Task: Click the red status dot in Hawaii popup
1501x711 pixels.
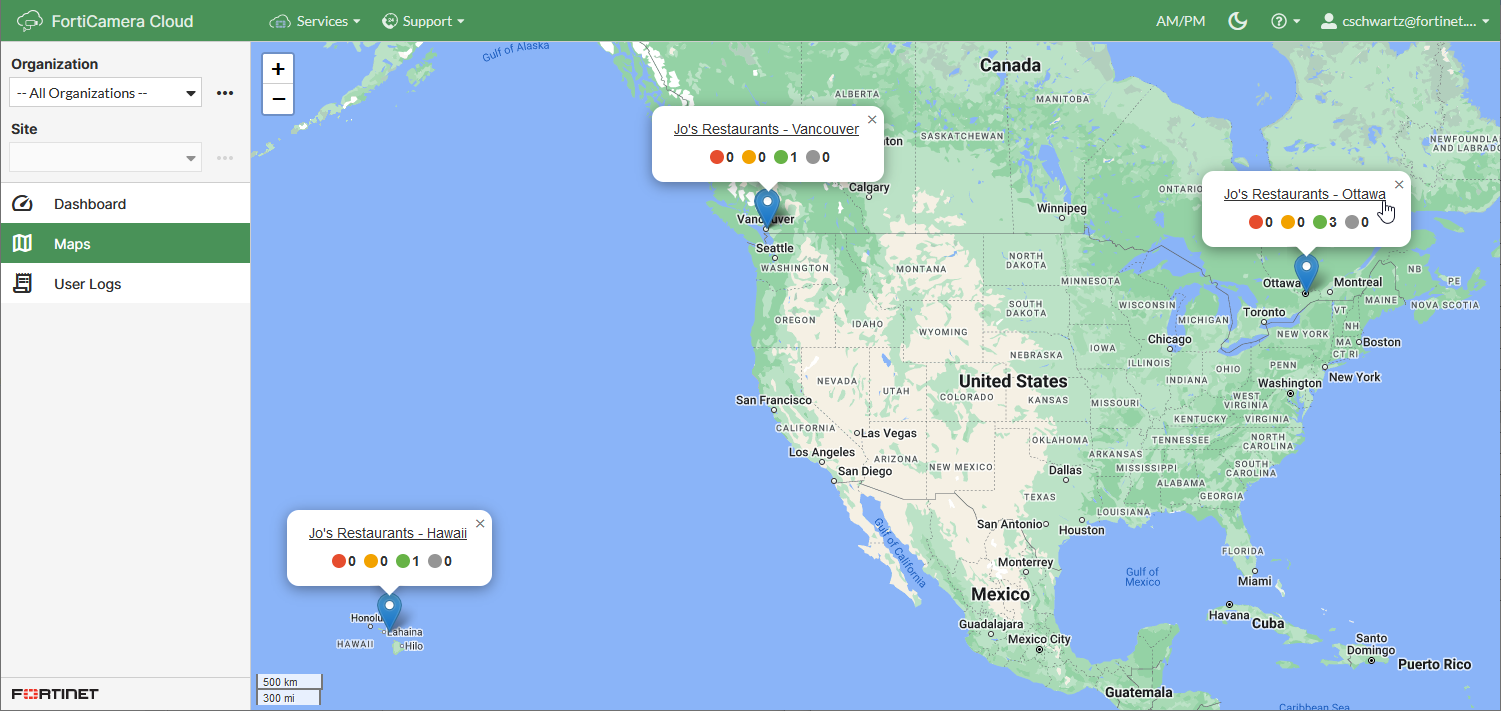Action: tap(339, 561)
